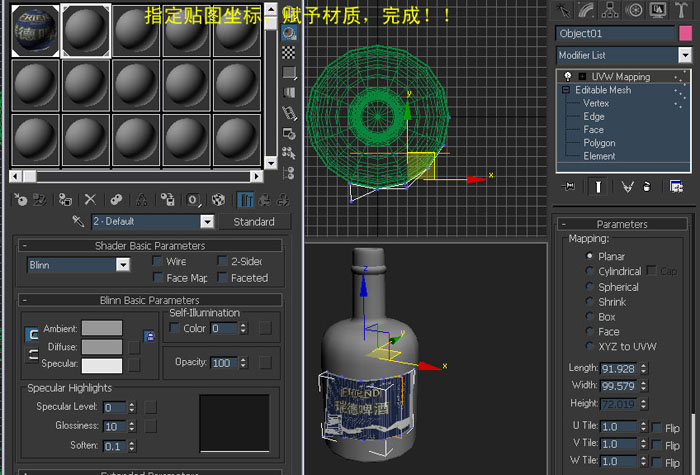Click the Select by Material icon
700x475 pixels.
(x=289, y=153)
